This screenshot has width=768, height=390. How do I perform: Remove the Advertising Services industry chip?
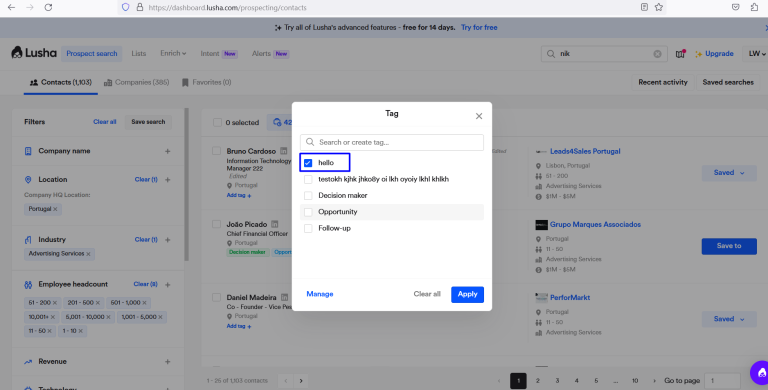88,254
